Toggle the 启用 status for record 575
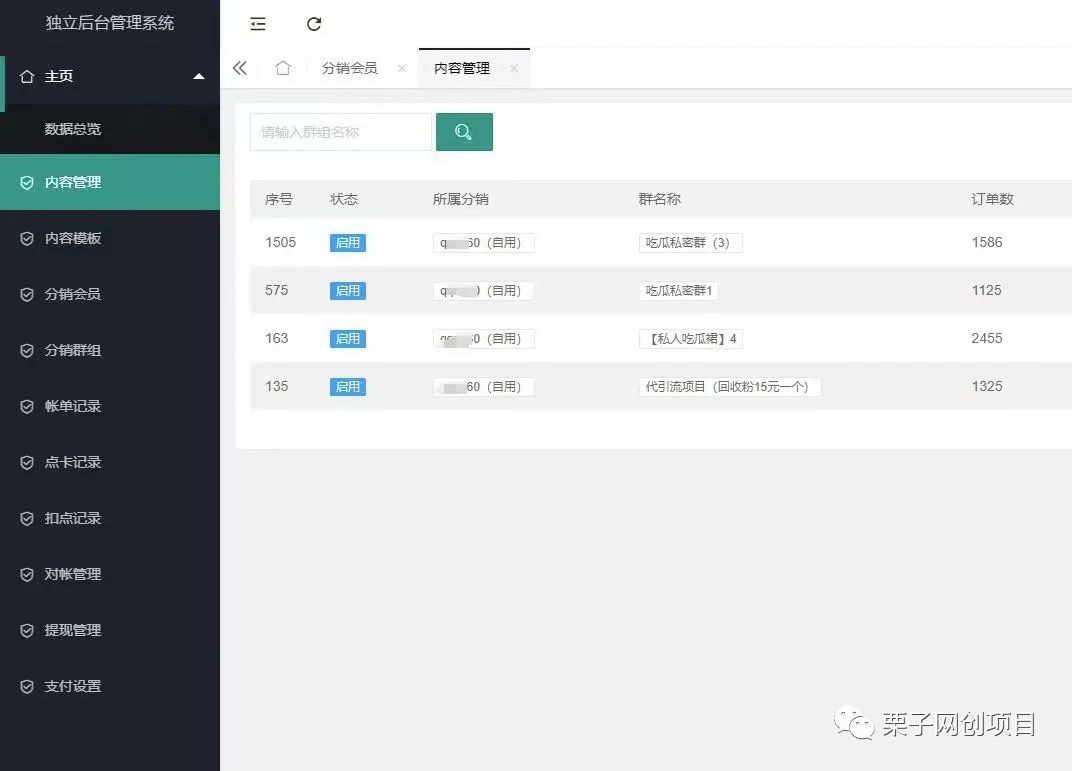The width and height of the screenshot is (1072, 771). (x=347, y=290)
